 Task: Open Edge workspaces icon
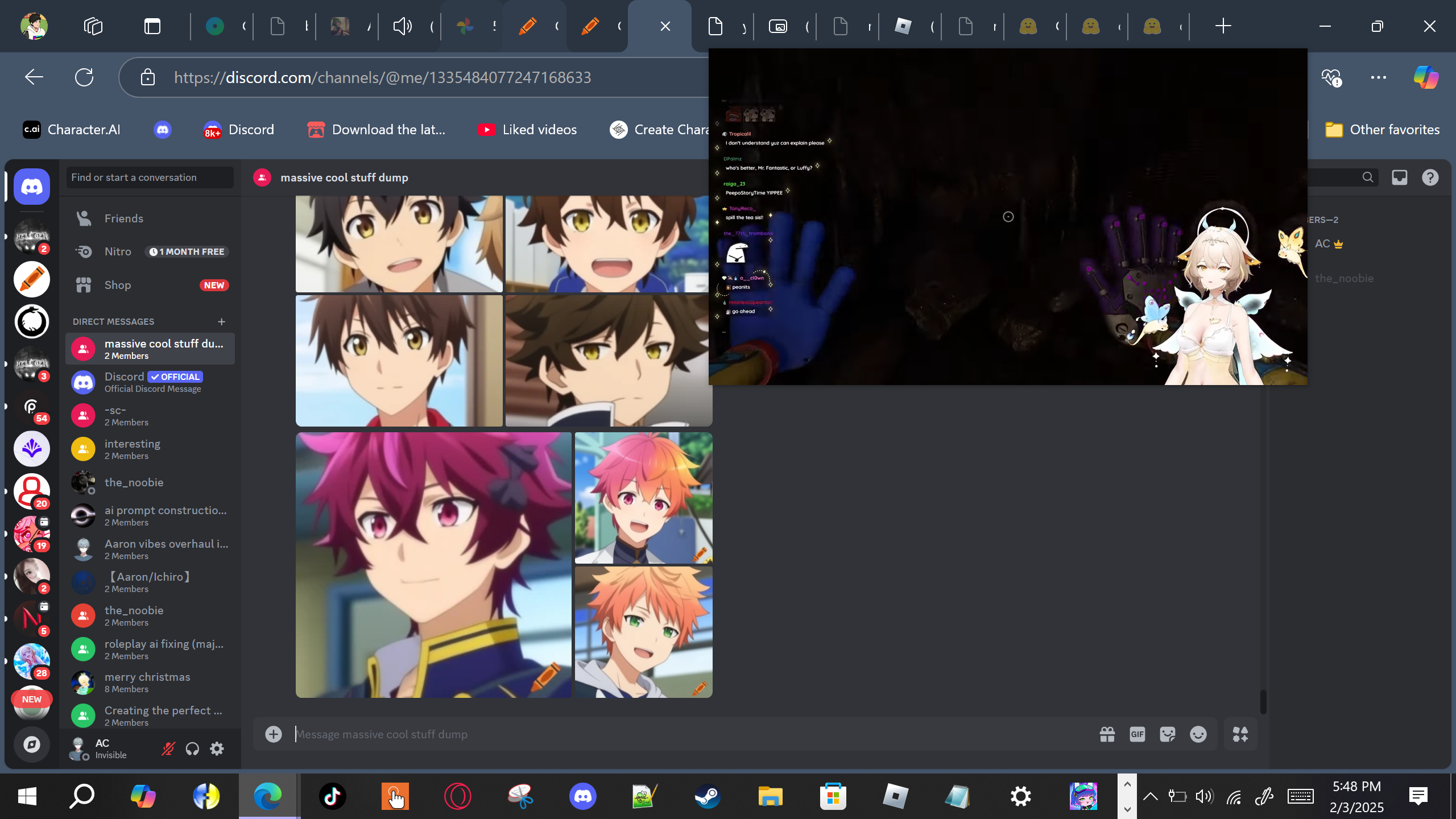pos(93,26)
